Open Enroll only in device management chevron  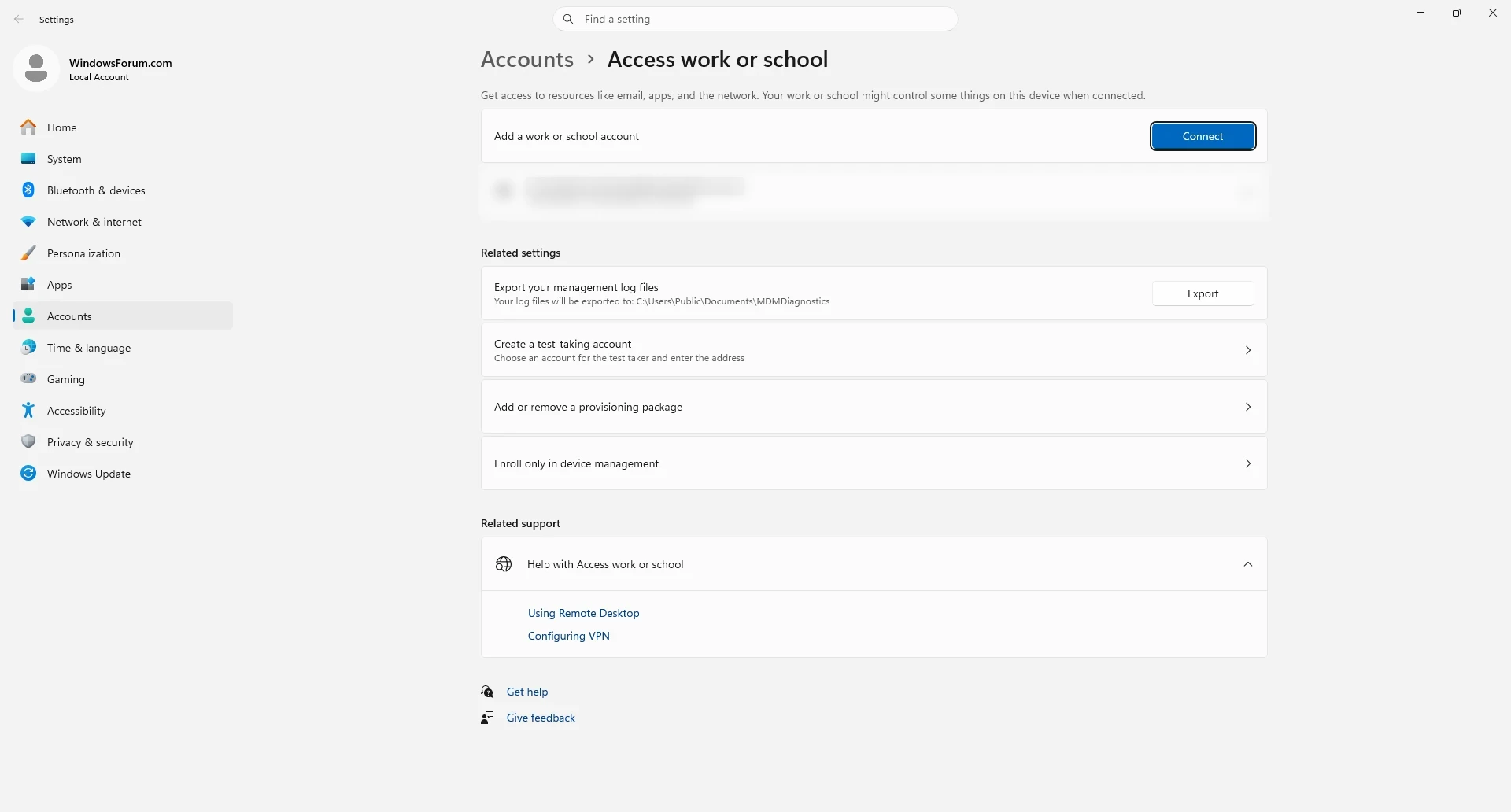pyautogui.click(x=1248, y=463)
